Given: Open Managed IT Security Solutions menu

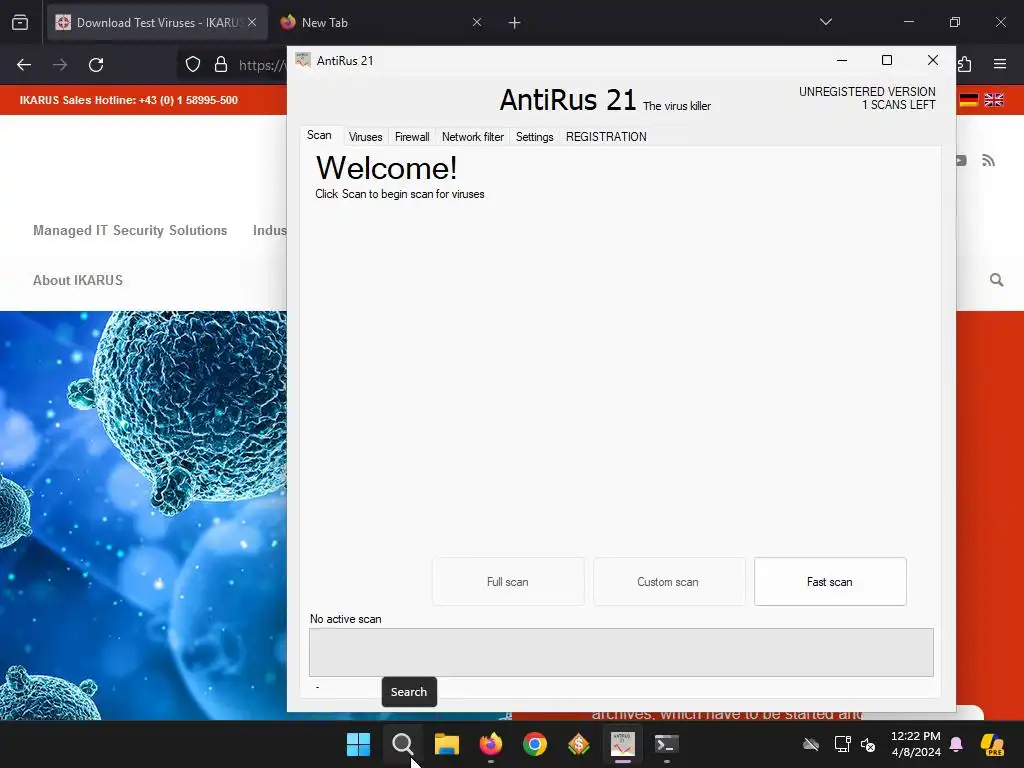Looking at the screenshot, I should [x=130, y=231].
